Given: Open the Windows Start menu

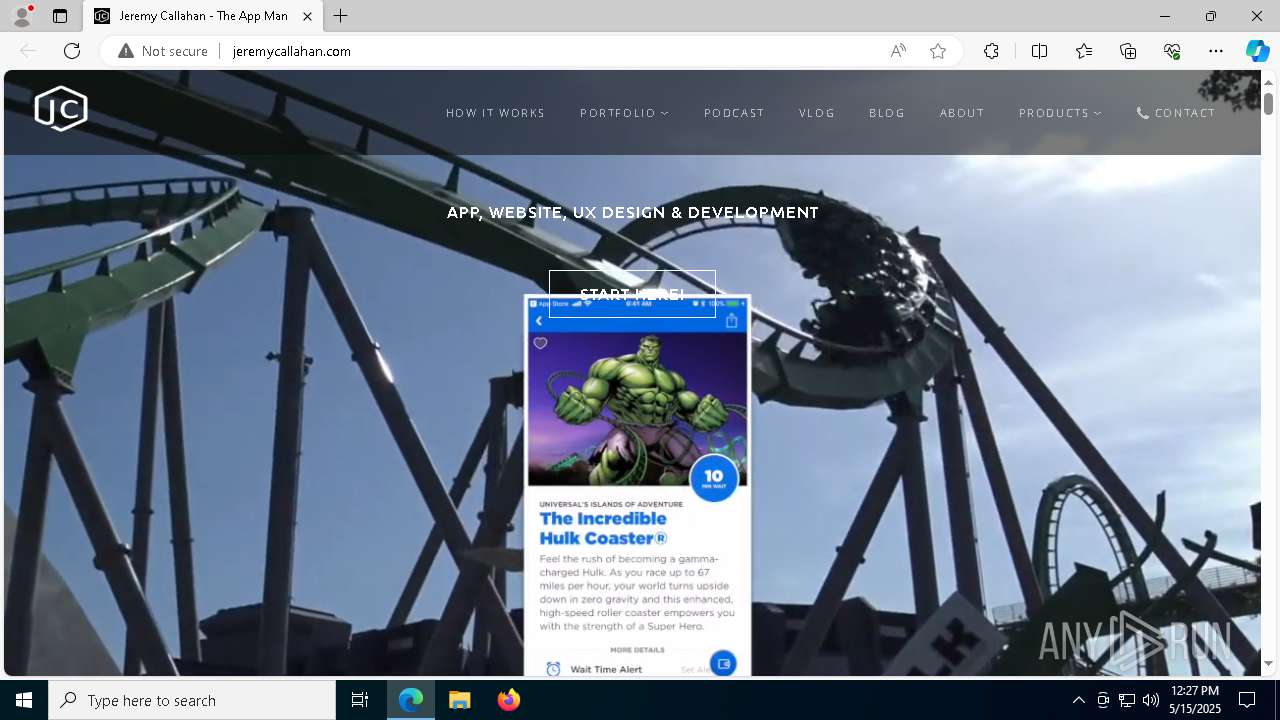Looking at the screenshot, I should click(24, 700).
